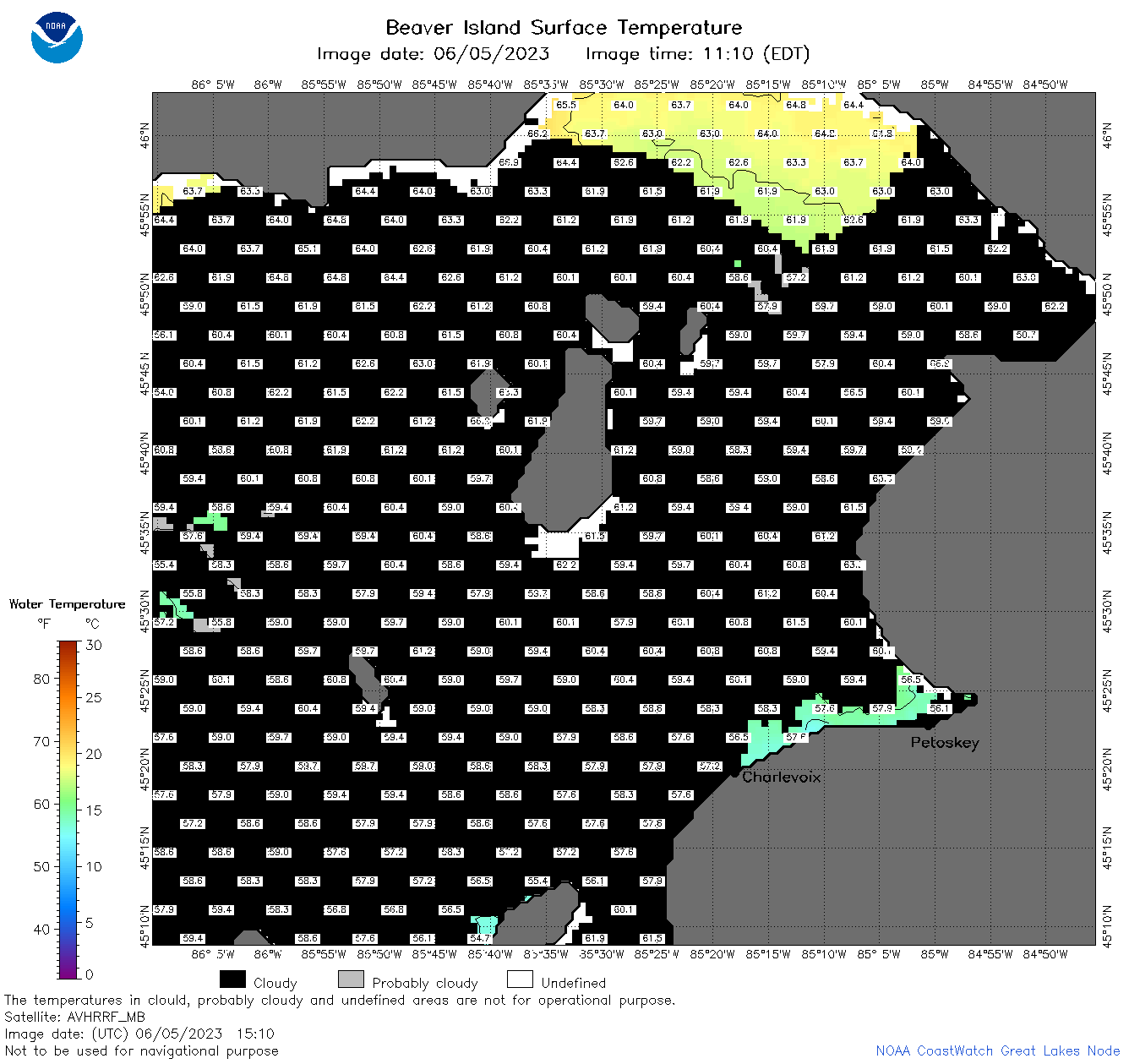Click the 25 Celsius tick label

point(94,697)
